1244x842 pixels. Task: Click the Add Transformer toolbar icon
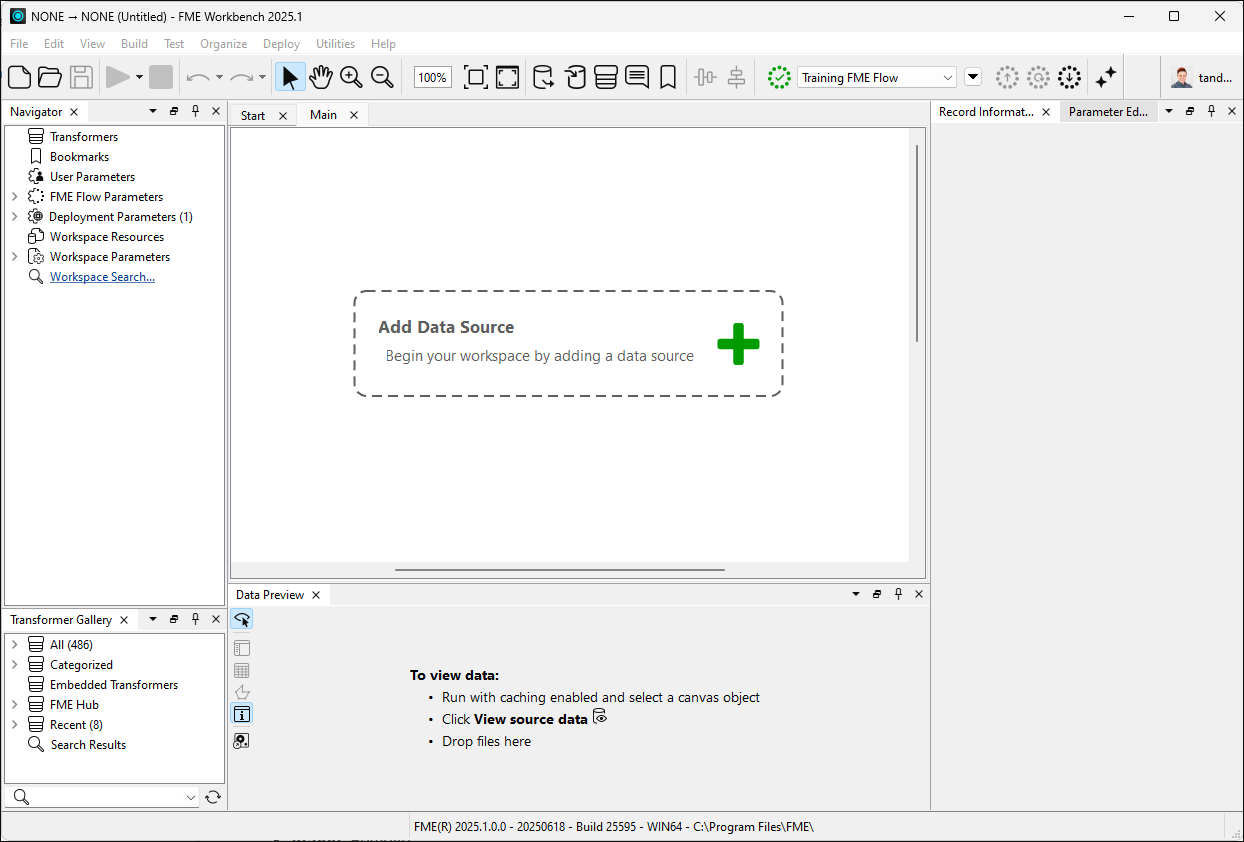pos(605,77)
